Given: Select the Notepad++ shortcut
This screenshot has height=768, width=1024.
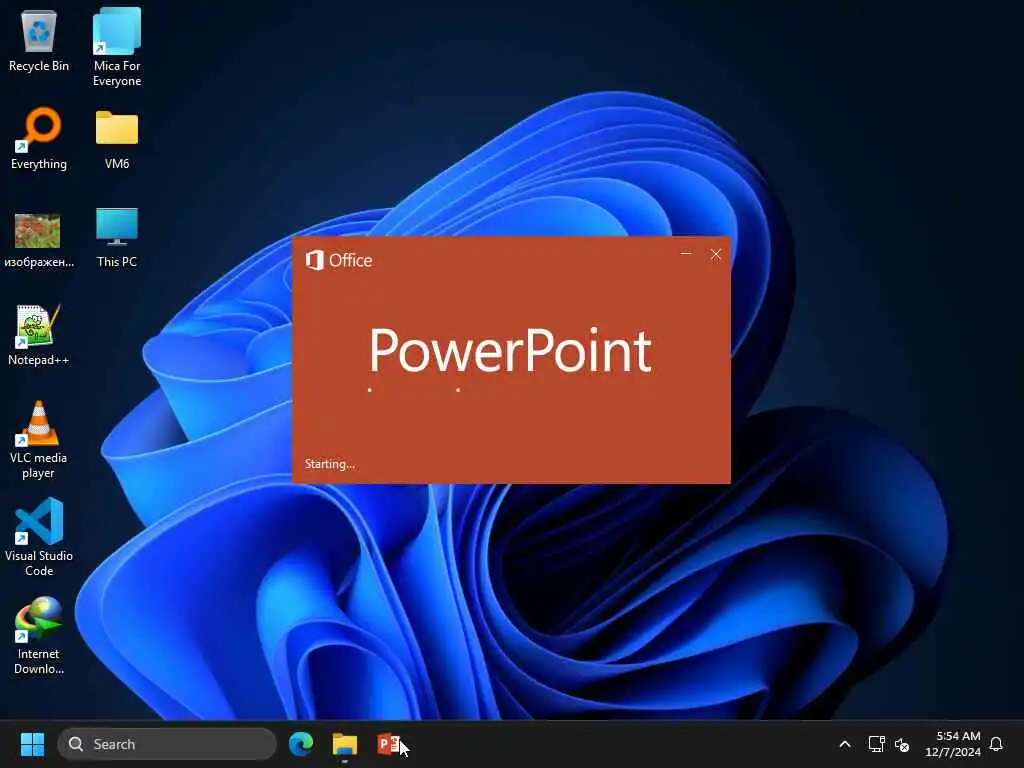Looking at the screenshot, I should coord(39,335).
